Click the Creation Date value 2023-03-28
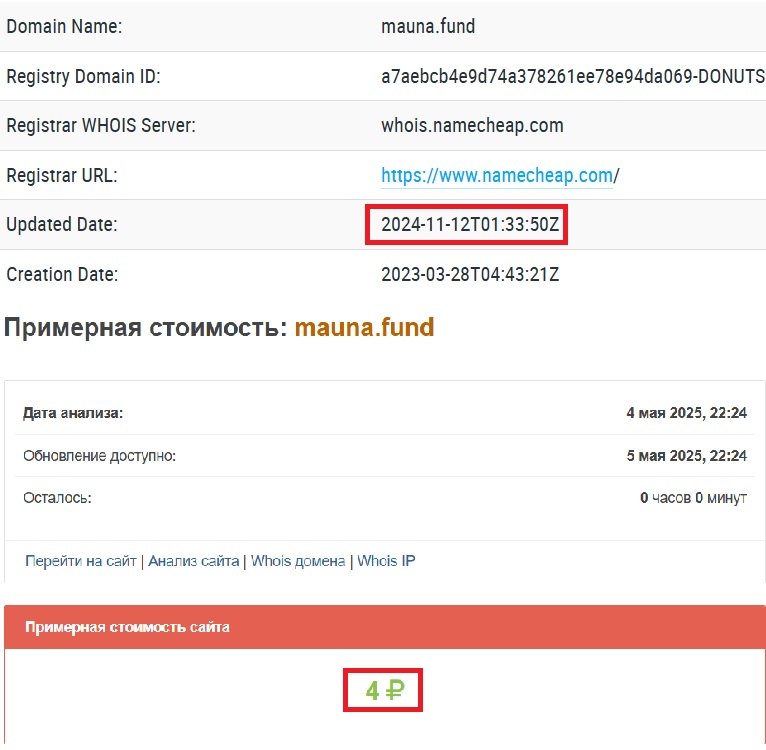The height and width of the screenshot is (750, 766). coord(470,274)
